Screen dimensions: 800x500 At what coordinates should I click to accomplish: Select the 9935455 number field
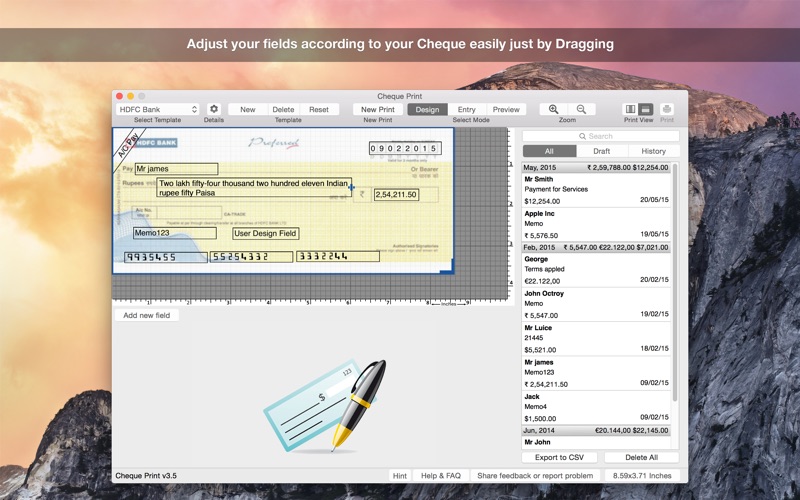coord(166,257)
